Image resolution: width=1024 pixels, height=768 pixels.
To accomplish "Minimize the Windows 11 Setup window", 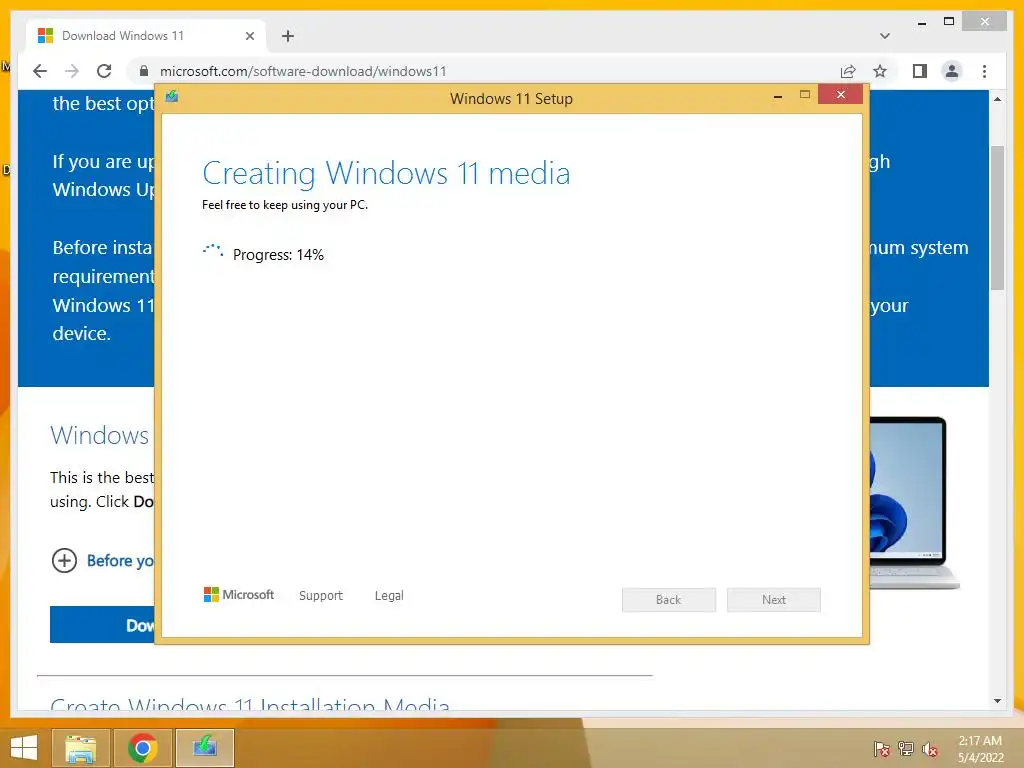I will click(x=777, y=96).
